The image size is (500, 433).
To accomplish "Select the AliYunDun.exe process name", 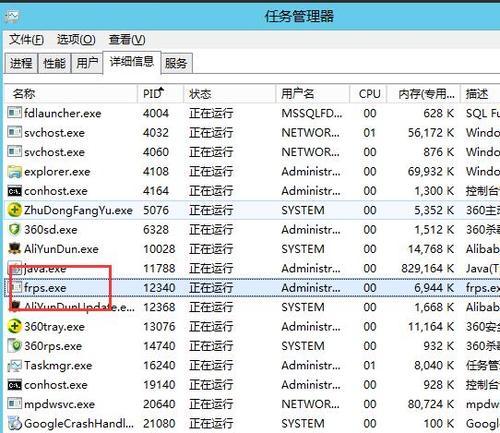I will [61, 249].
